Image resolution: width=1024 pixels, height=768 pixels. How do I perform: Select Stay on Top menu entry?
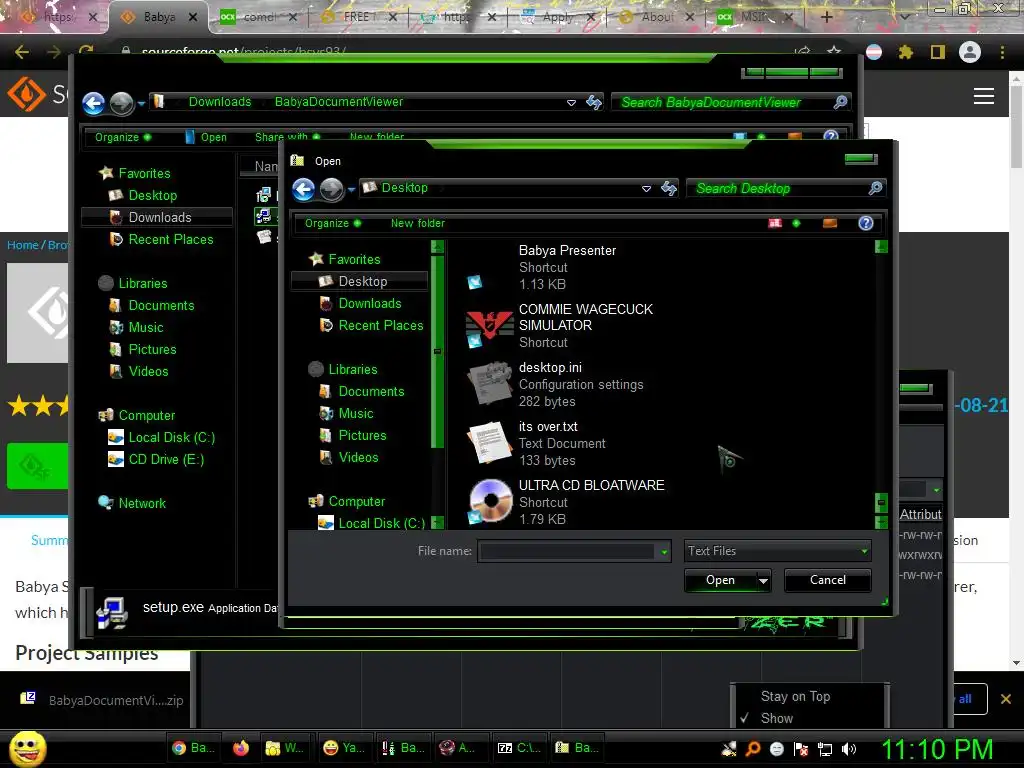pos(795,697)
